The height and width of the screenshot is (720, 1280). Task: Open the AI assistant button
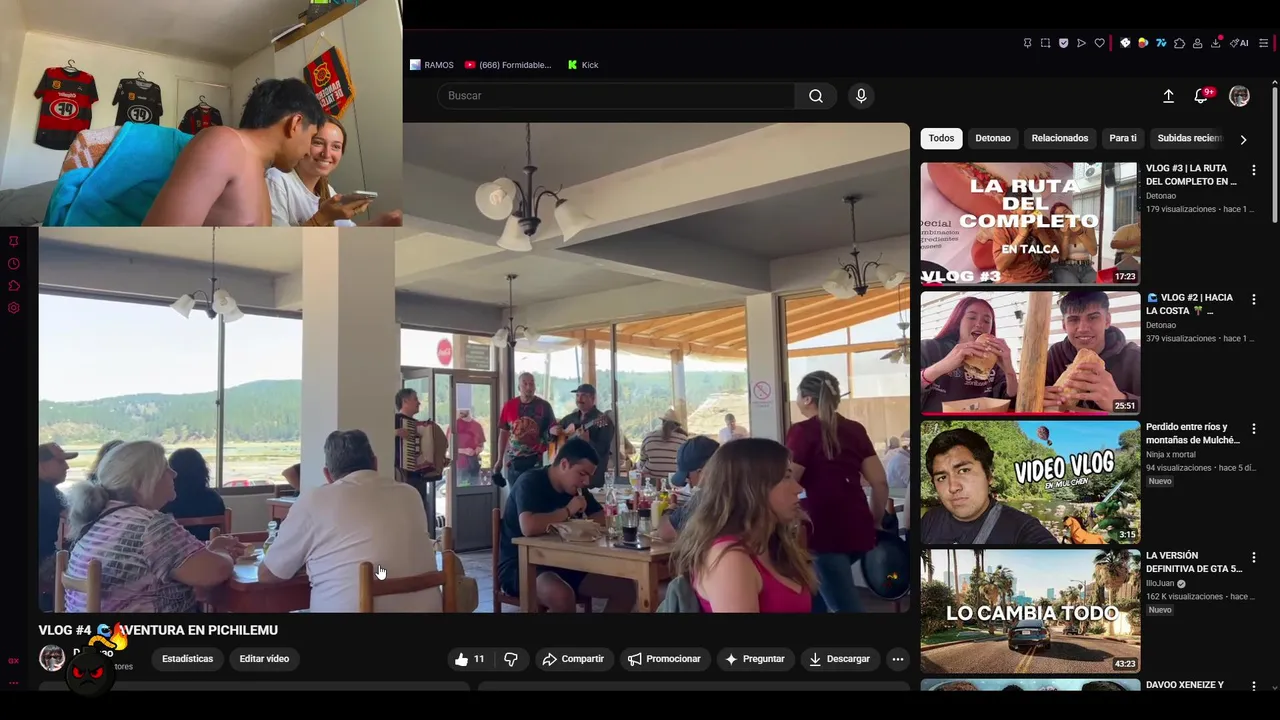click(x=1239, y=43)
